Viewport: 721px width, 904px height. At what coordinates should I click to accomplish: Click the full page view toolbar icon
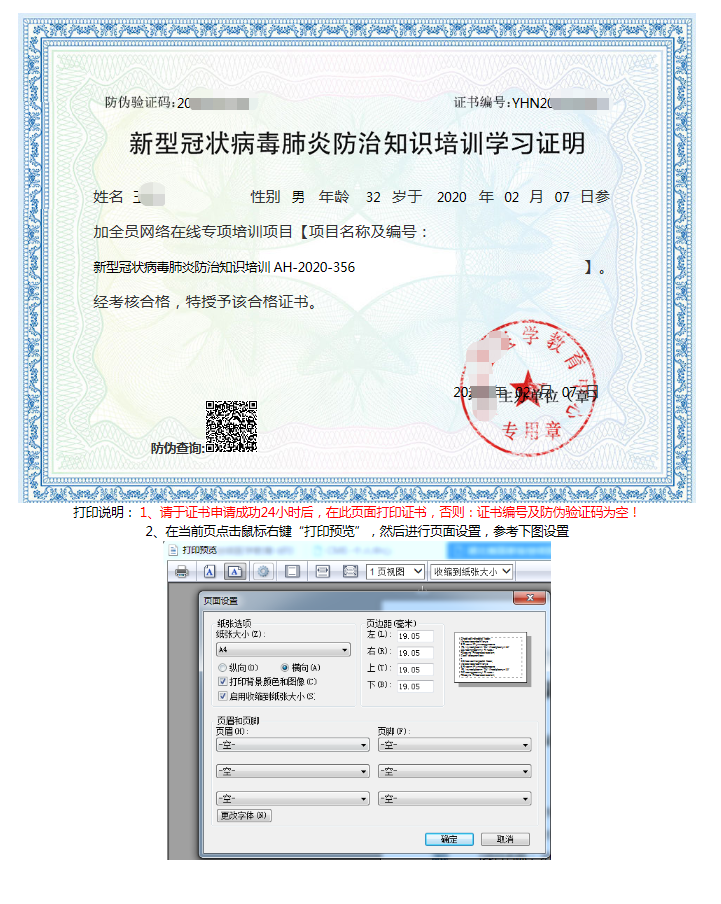click(x=350, y=571)
